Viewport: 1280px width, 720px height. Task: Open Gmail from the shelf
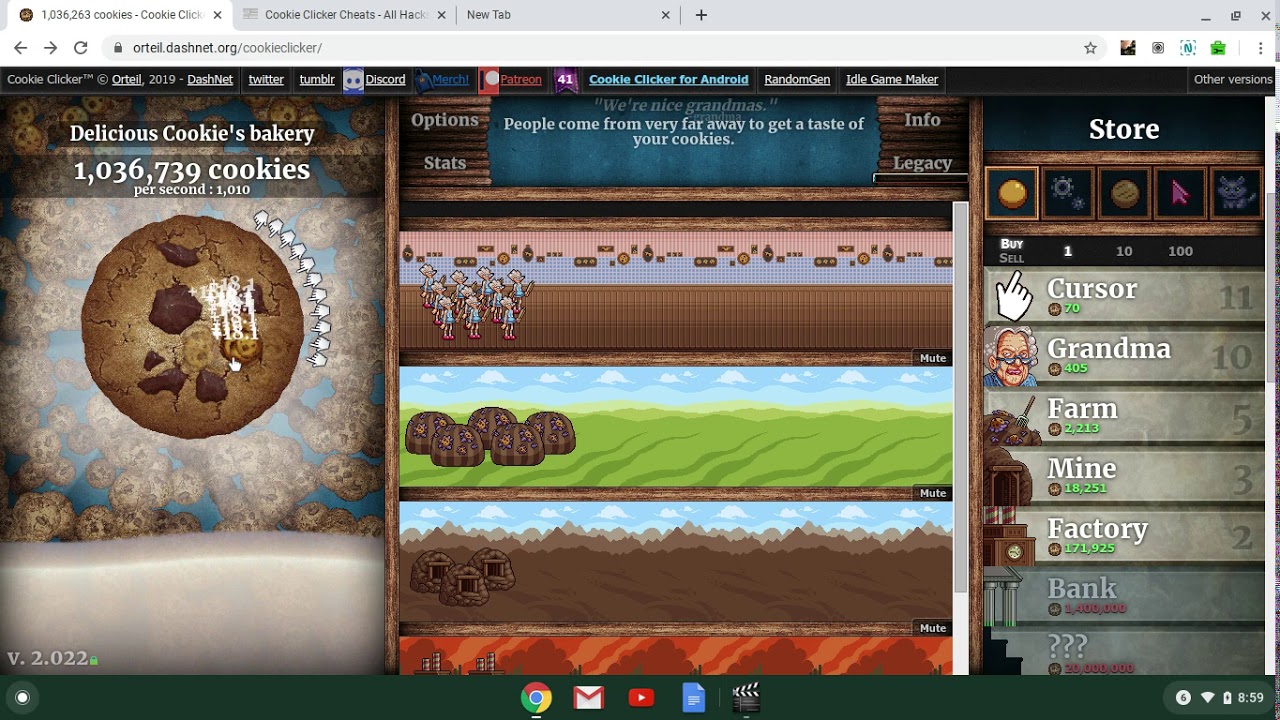point(589,698)
